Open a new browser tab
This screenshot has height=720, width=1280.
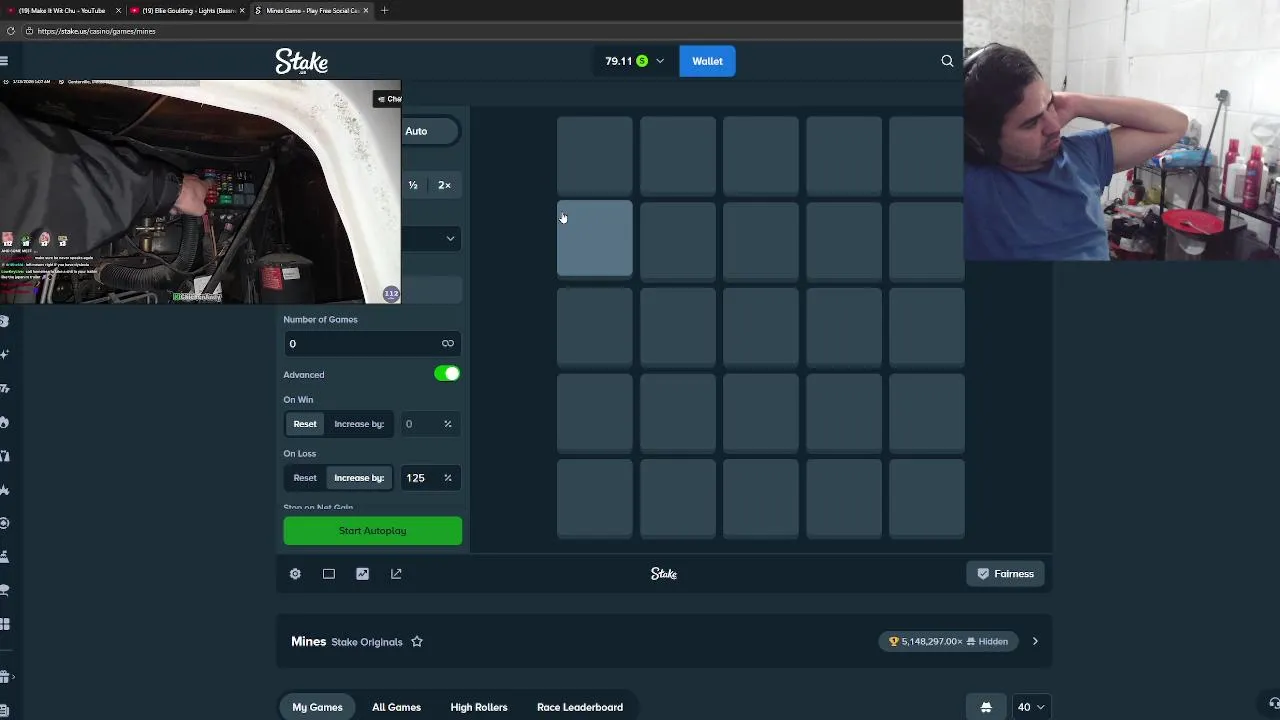click(384, 10)
